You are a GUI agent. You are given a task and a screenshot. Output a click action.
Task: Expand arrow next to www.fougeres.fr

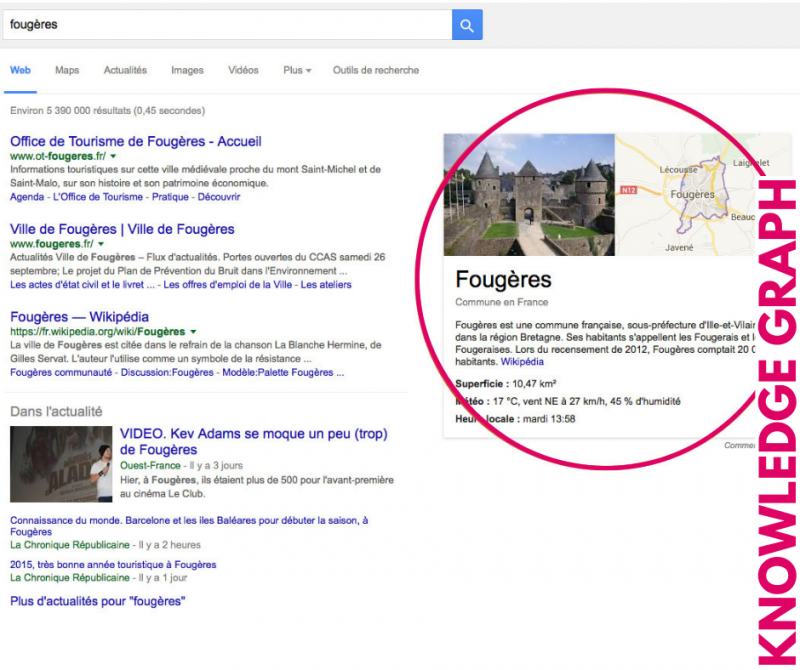click(101, 244)
